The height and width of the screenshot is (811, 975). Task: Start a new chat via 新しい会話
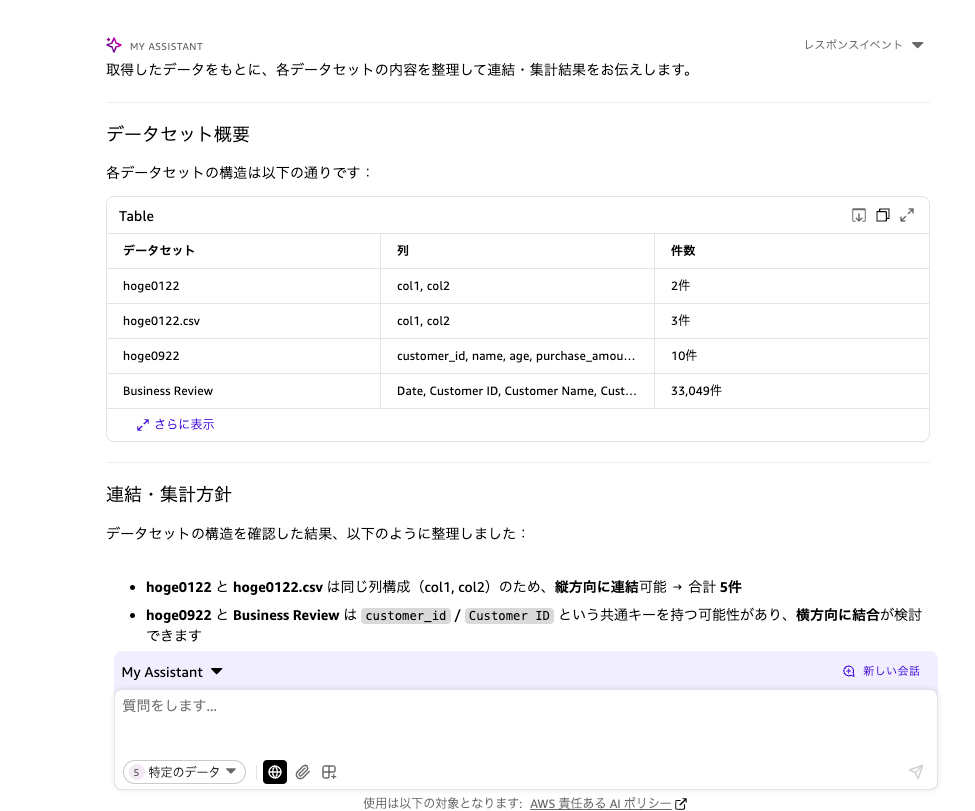click(882, 671)
